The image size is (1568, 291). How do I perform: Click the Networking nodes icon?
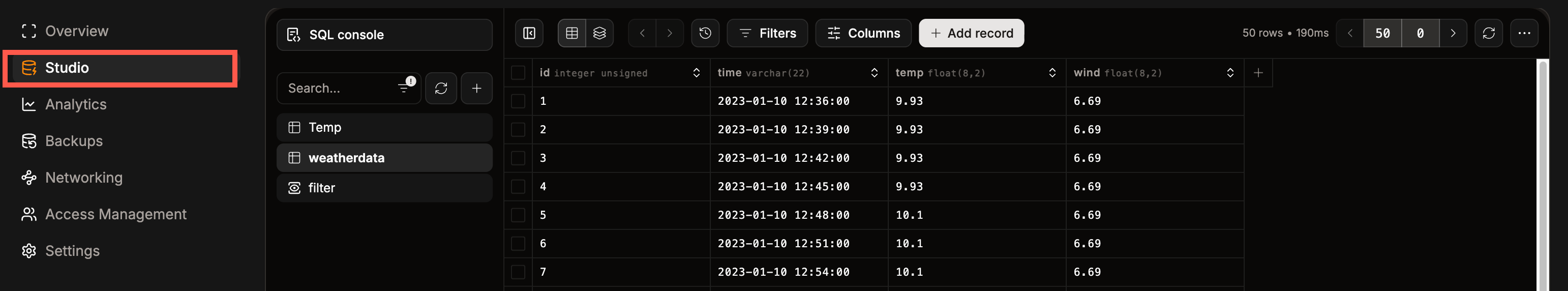(x=28, y=178)
